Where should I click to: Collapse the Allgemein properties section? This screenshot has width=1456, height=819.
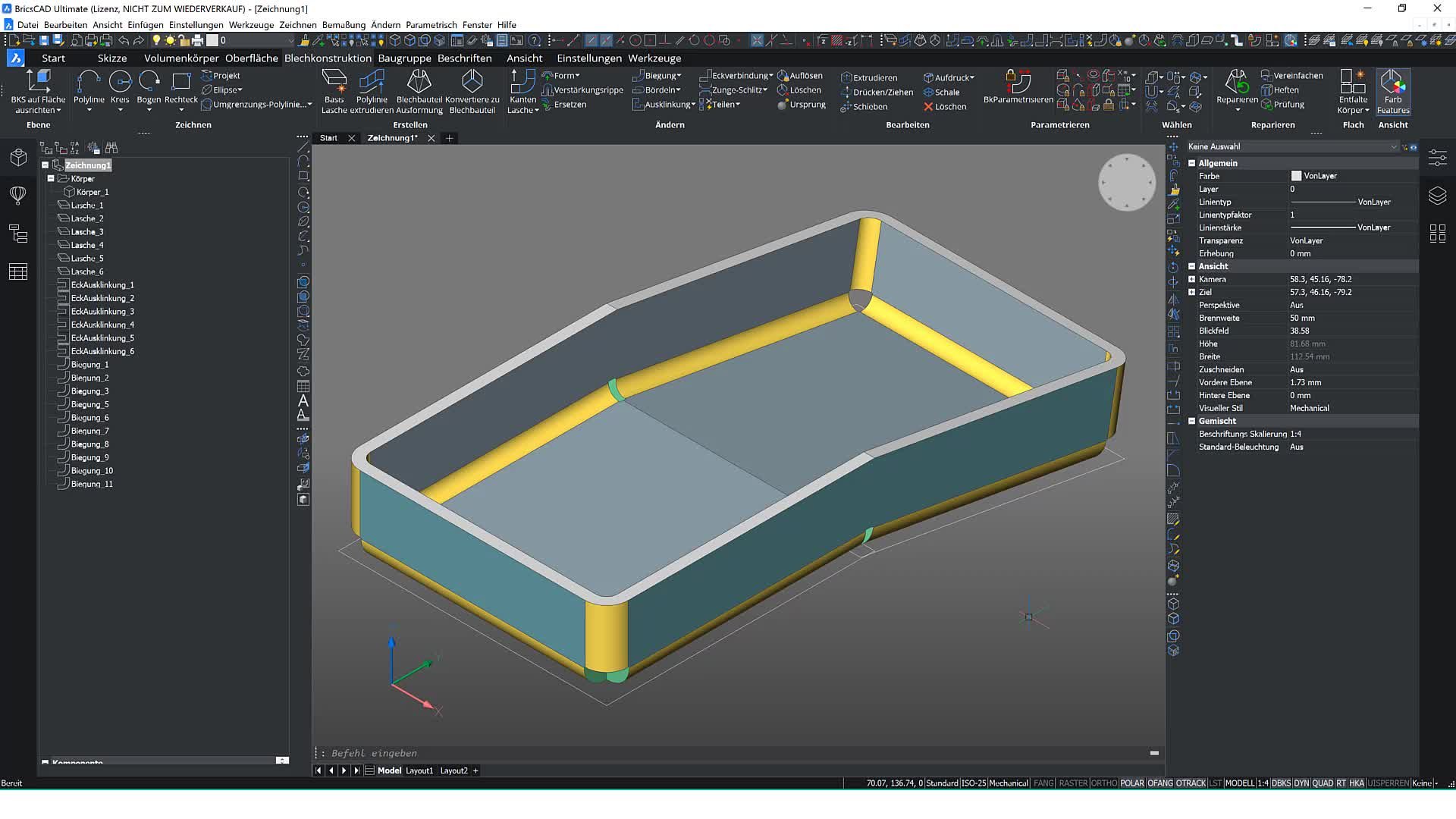pyautogui.click(x=1191, y=163)
